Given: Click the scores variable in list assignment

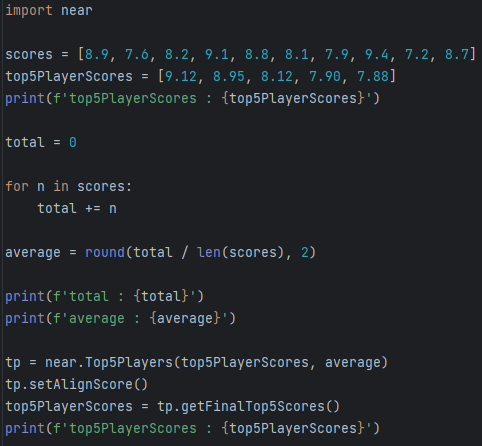Looking at the screenshot, I should point(29,54).
